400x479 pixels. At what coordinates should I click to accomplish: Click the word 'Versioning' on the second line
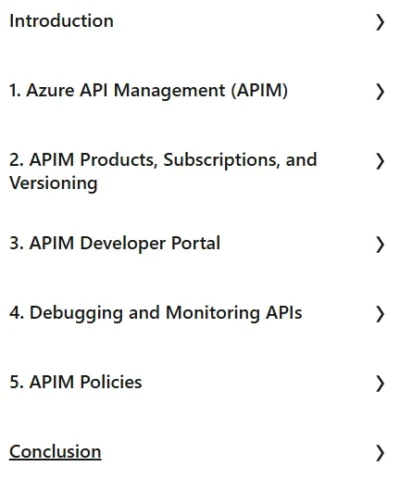point(53,183)
